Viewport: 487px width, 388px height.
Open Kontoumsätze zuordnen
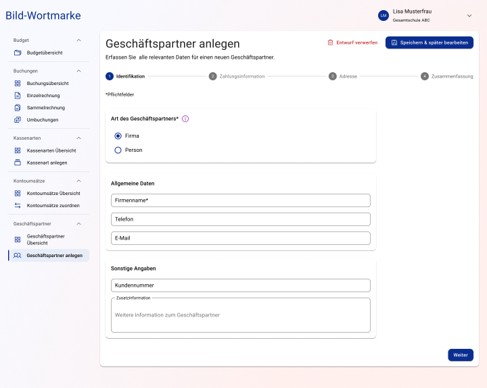pyautogui.click(x=53, y=206)
